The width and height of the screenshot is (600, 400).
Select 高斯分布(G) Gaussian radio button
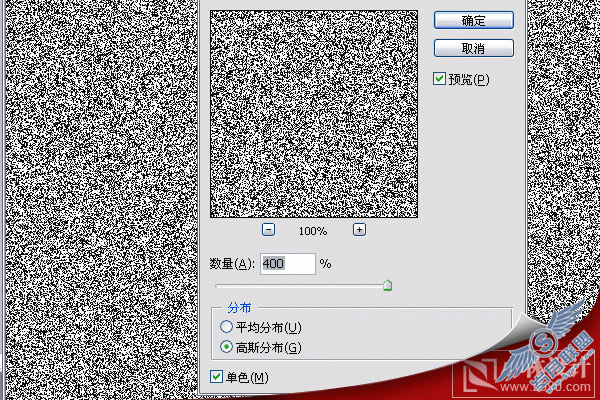coord(226,347)
